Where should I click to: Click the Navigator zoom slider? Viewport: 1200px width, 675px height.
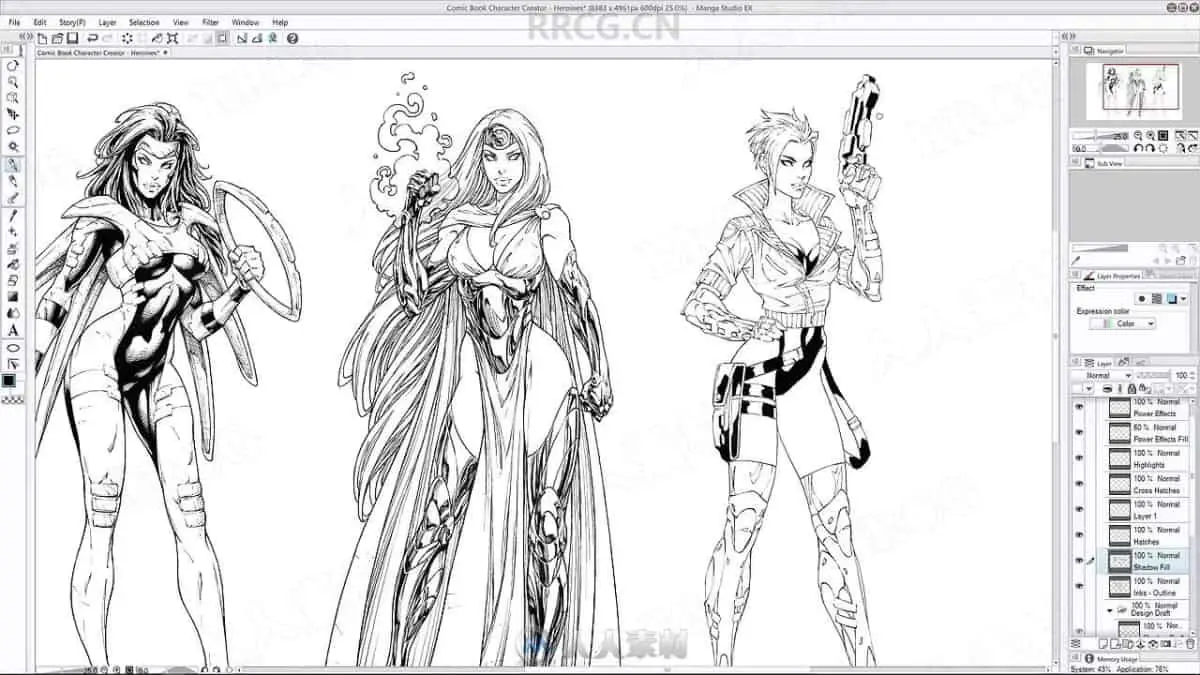(x=1100, y=136)
